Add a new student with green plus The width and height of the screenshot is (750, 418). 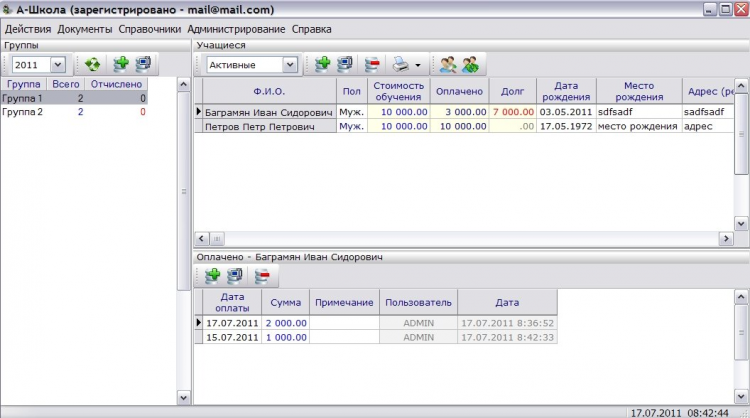(x=322, y=64)
